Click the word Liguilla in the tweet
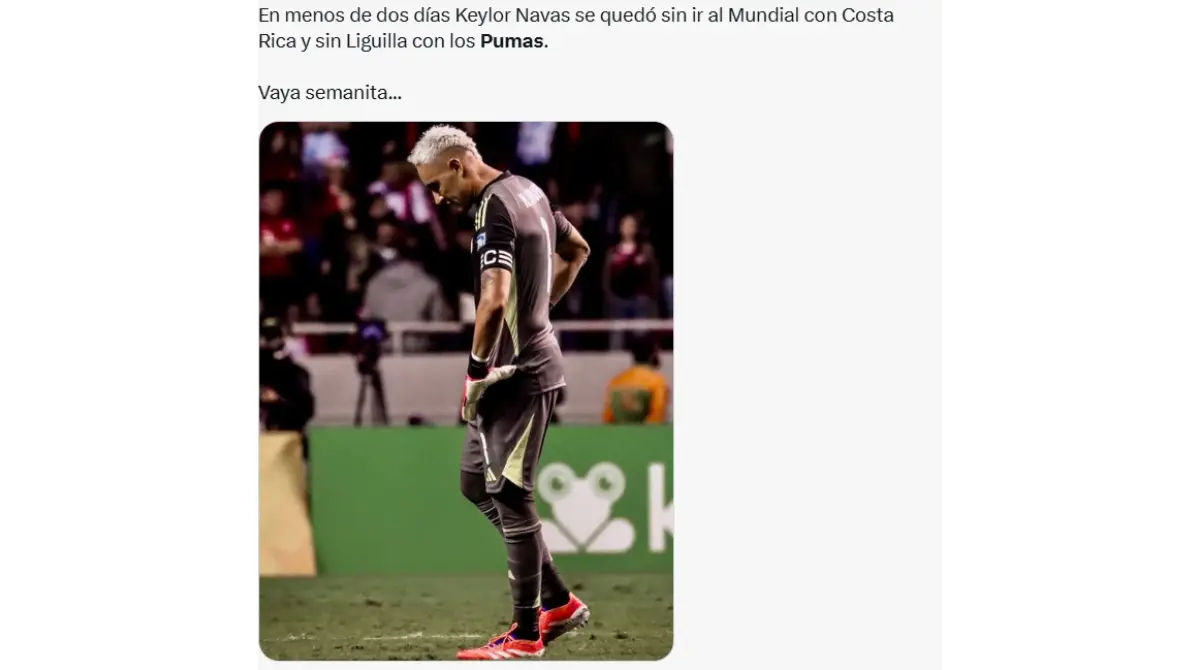This screenshot has width=1200, height=670. pyautogui.click(x=369, y=42)
